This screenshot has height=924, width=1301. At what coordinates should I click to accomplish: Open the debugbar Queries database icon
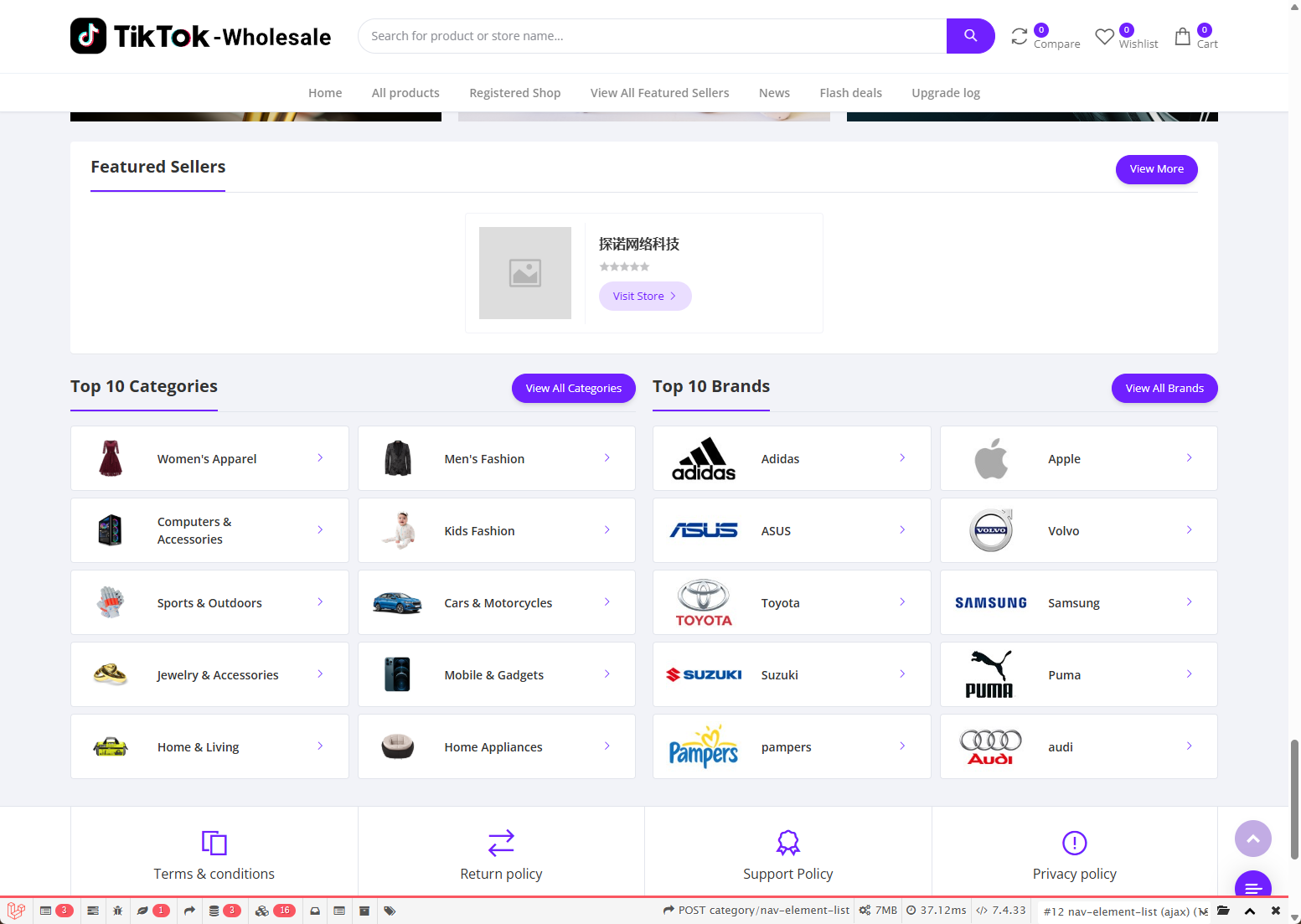pyautogui.click(x=214, y=911)
